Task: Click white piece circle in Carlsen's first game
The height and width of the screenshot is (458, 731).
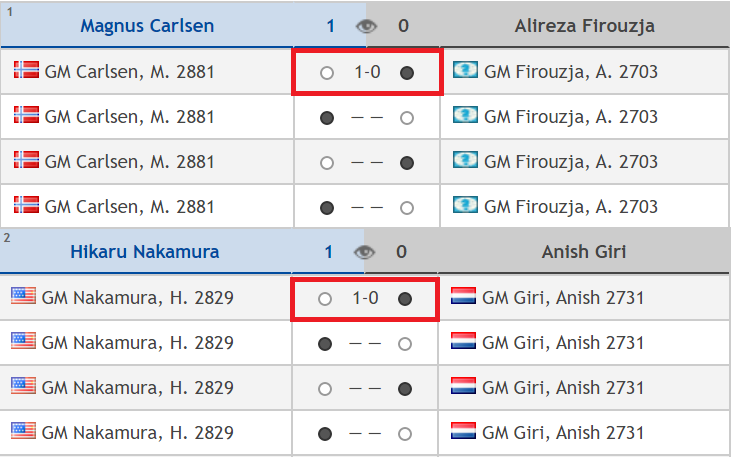Action: point(326,73)
